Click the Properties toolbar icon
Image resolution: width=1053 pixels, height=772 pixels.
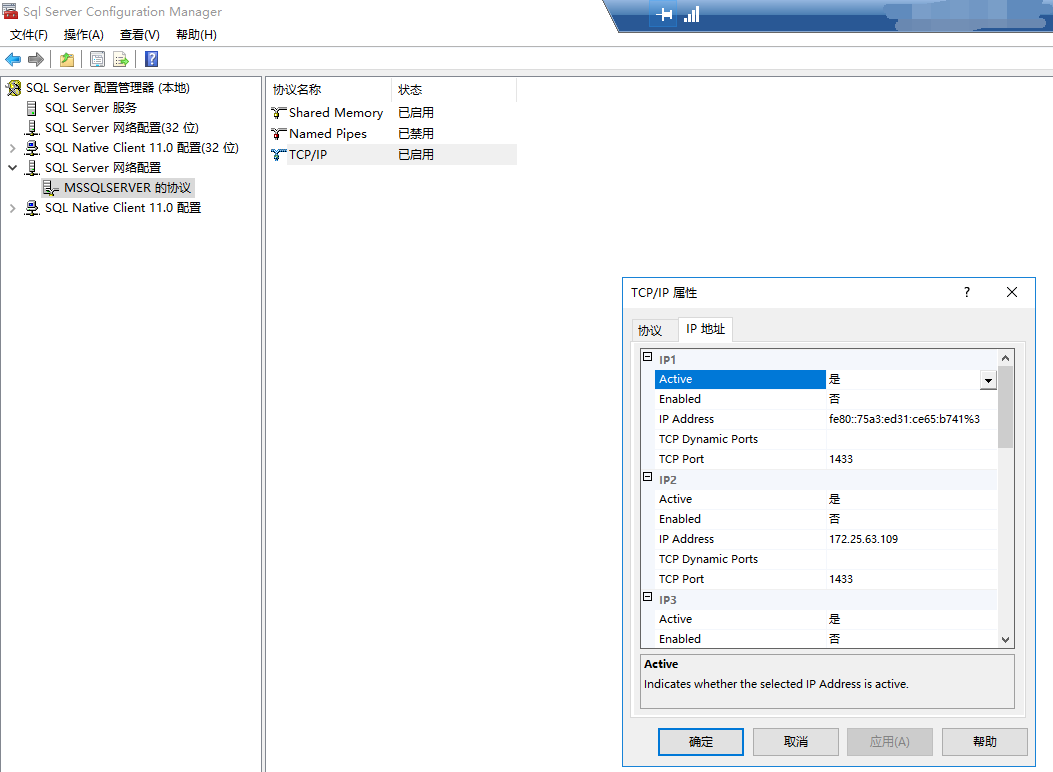pyautogui.click(x=97, y=59)
